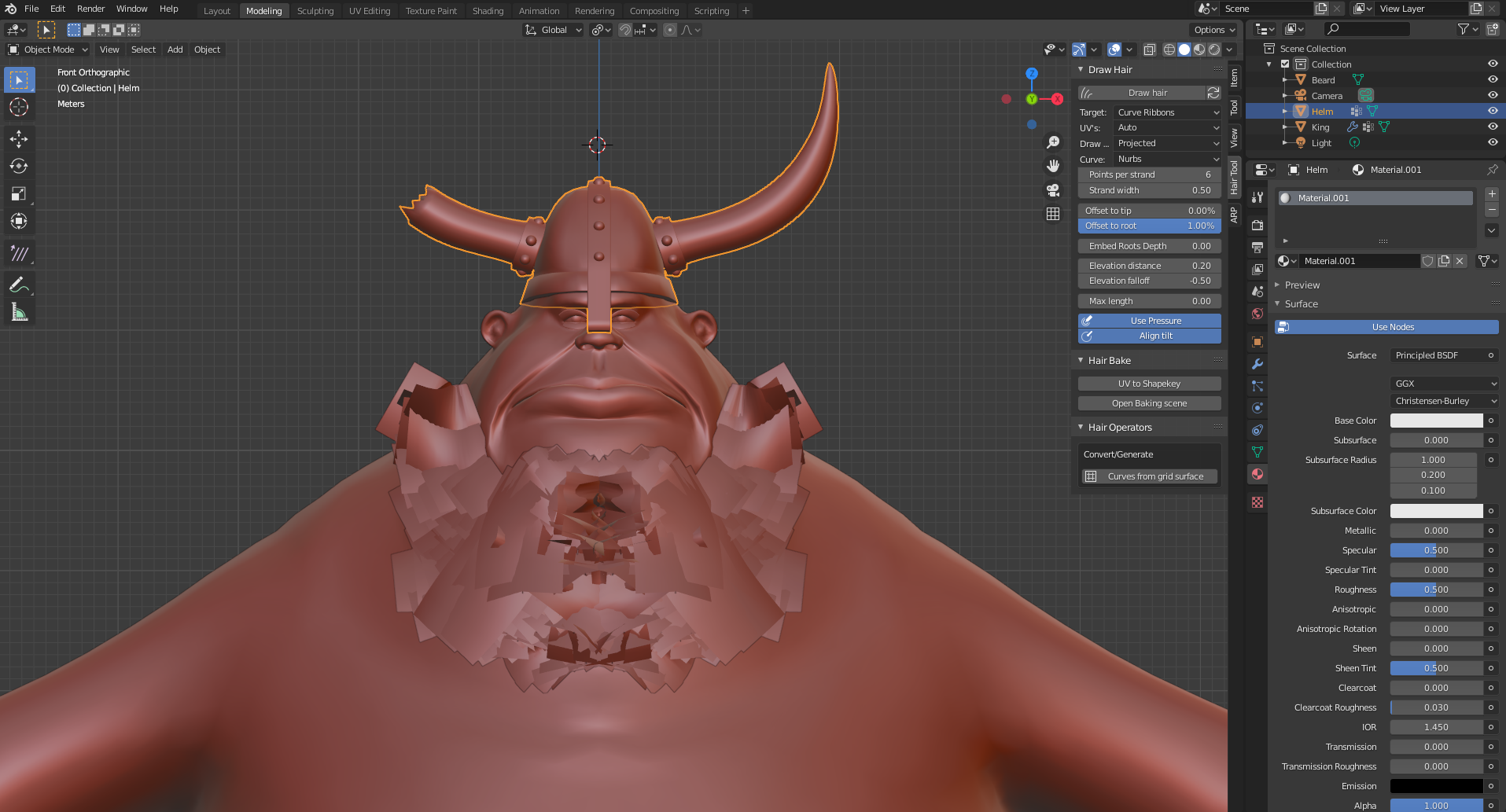
Task: Select the Select Box tool
Action: pyautogui.click(x=19, y=79)
